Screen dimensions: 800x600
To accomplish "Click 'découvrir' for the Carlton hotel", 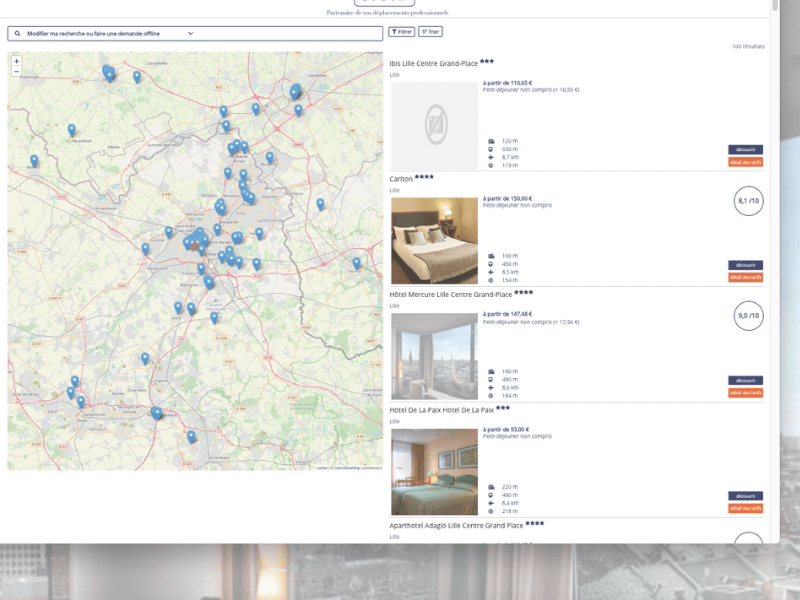I will coord(745,265).
